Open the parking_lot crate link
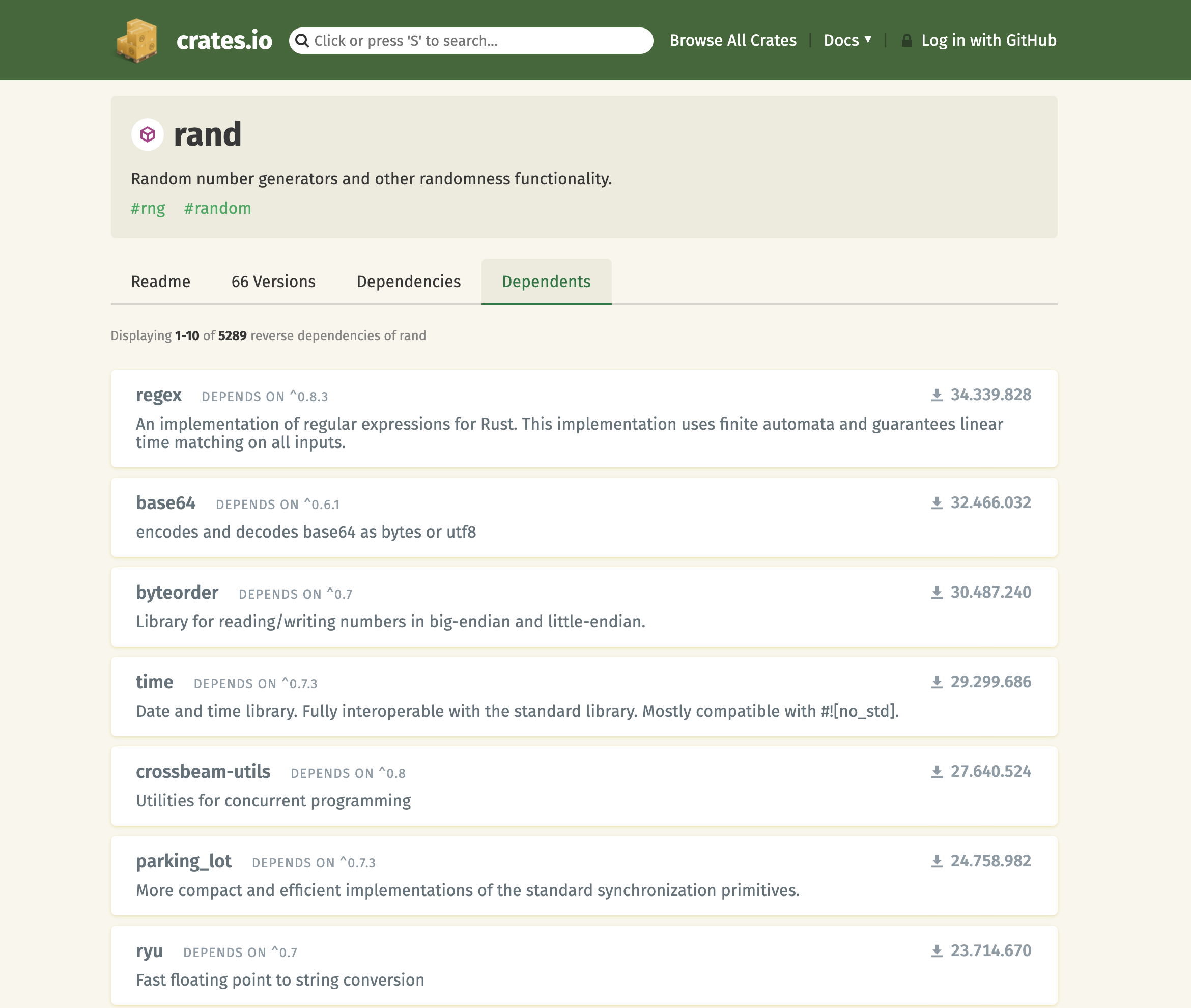The height and width of the screenshot is (1008, 1191). coord(184,862)
